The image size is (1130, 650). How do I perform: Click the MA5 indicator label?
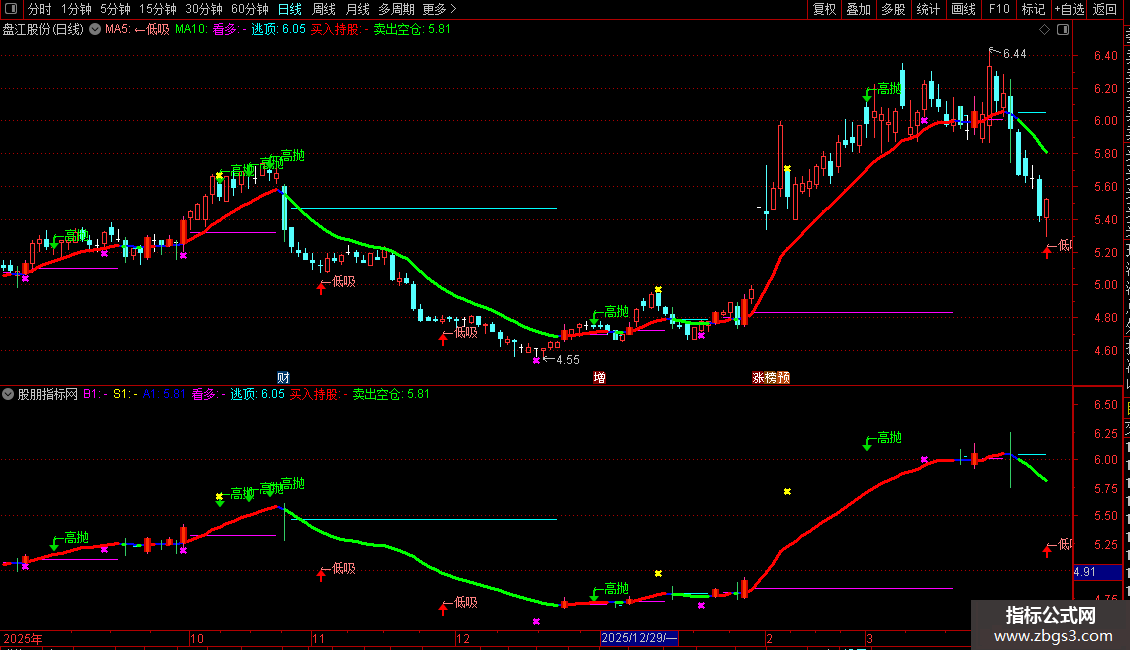coord(117,30)
